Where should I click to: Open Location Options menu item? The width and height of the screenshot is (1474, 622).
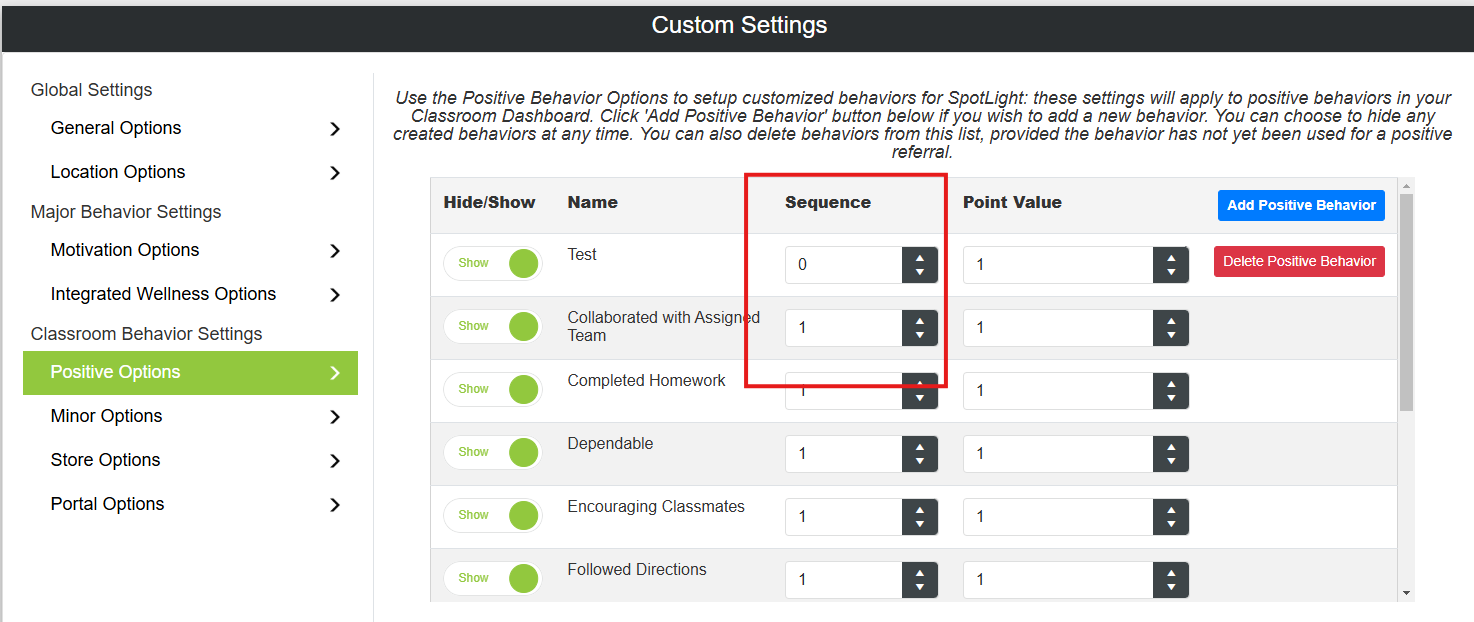click(190, 172)
